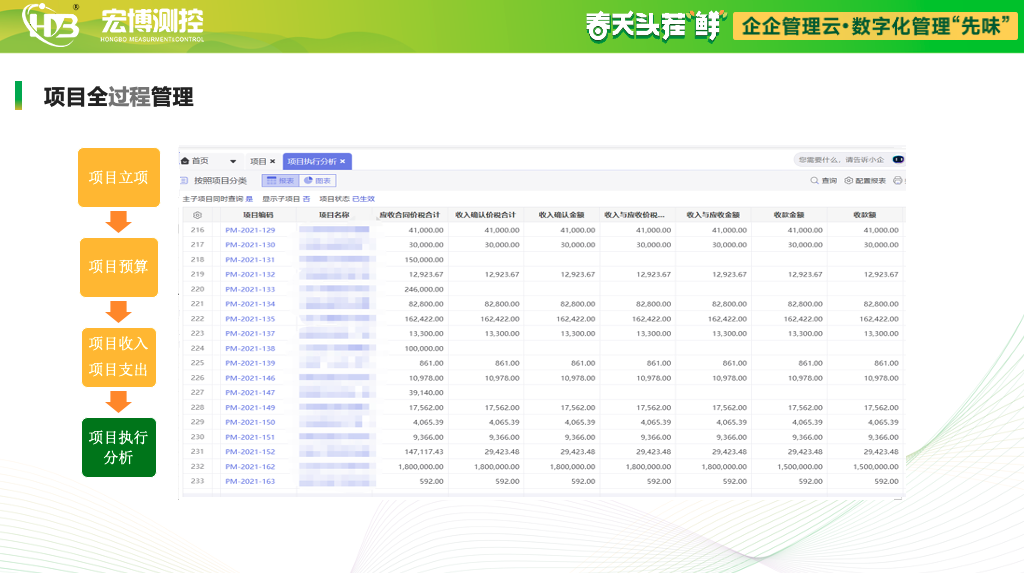Open the table column settings gear icon
The height and width of the screenshot is (573, 1024).
point(197,215)
